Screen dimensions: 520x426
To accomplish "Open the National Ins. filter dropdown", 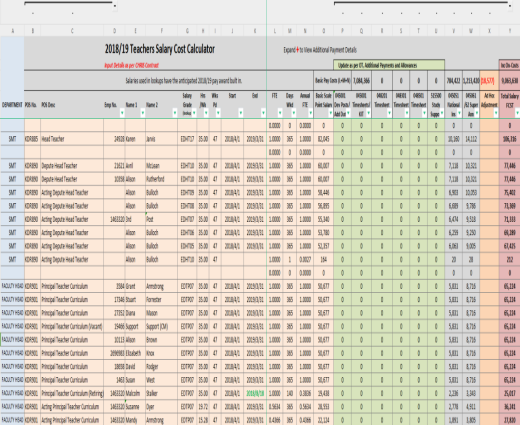I will click(x=459, y=113).
